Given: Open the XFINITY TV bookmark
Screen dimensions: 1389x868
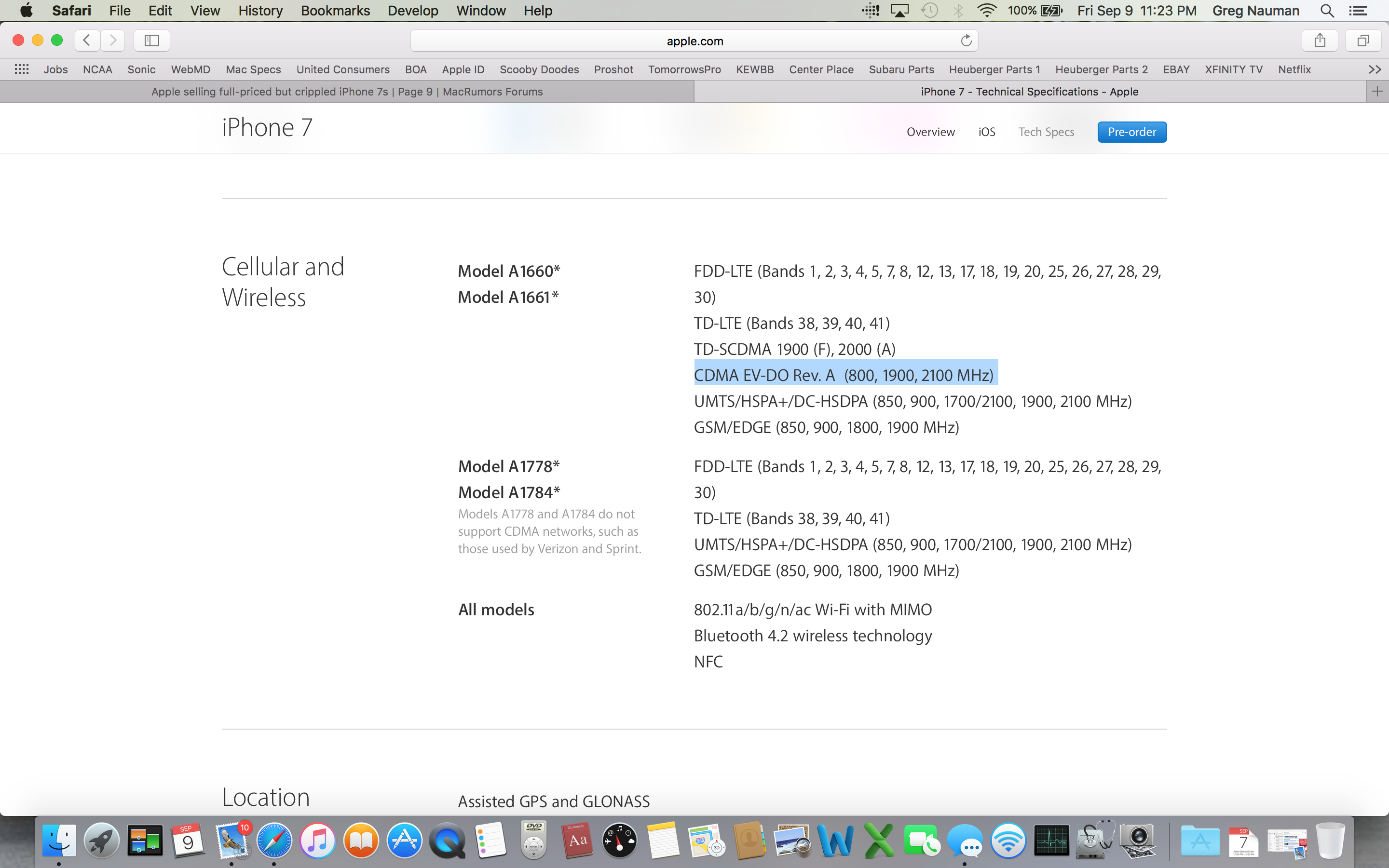Looking at the screenshot, I should 1233,69.
